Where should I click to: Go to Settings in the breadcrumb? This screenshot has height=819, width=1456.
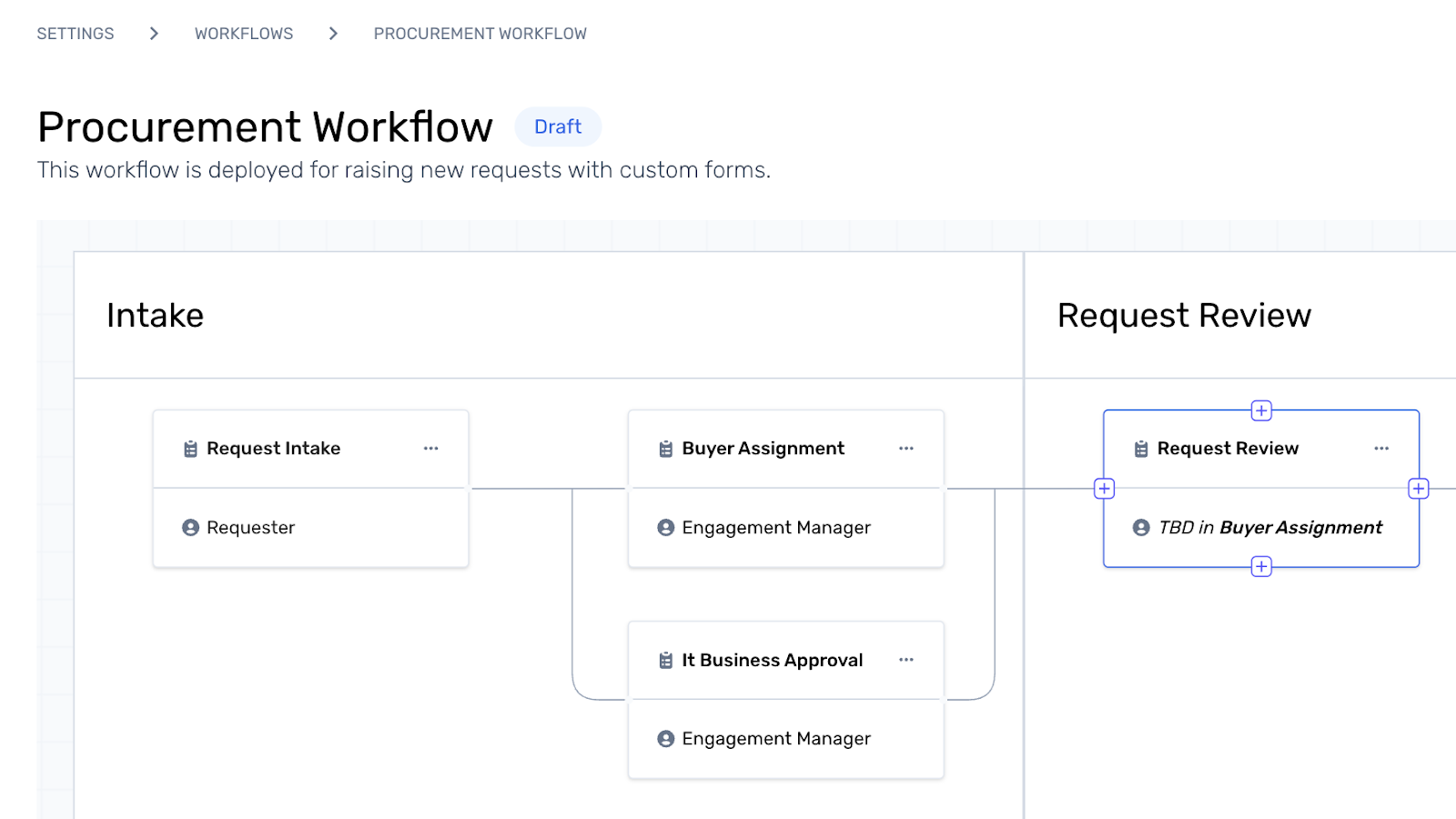point(76,34)
